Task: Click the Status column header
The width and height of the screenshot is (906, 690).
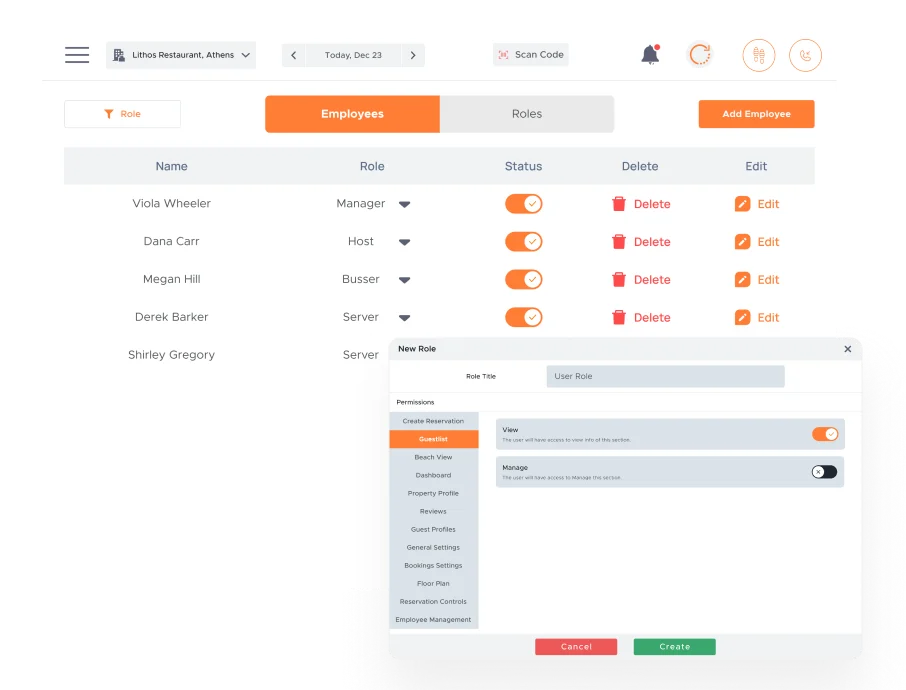Action: click(x=523, y=166)
